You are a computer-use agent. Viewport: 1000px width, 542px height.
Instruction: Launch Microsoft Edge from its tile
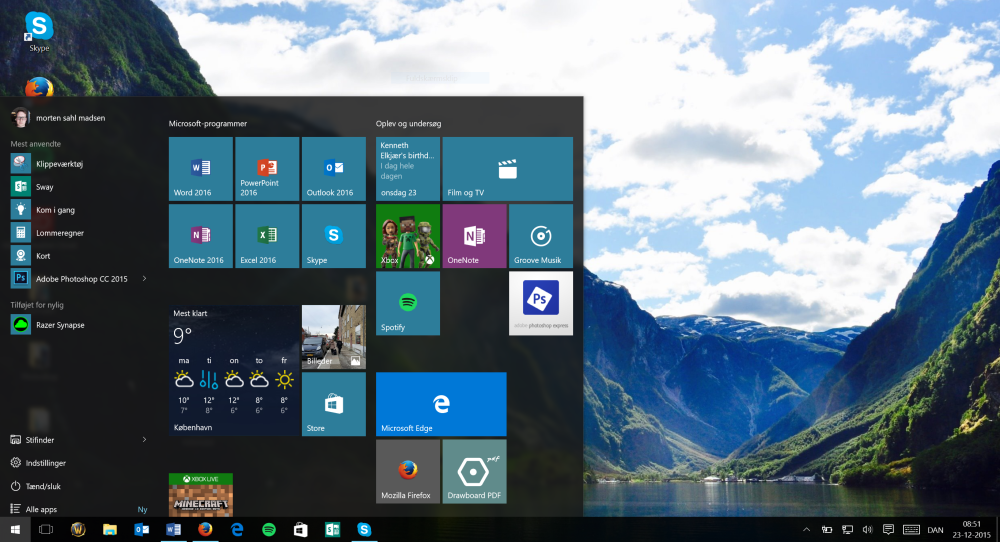pos(441,404)
